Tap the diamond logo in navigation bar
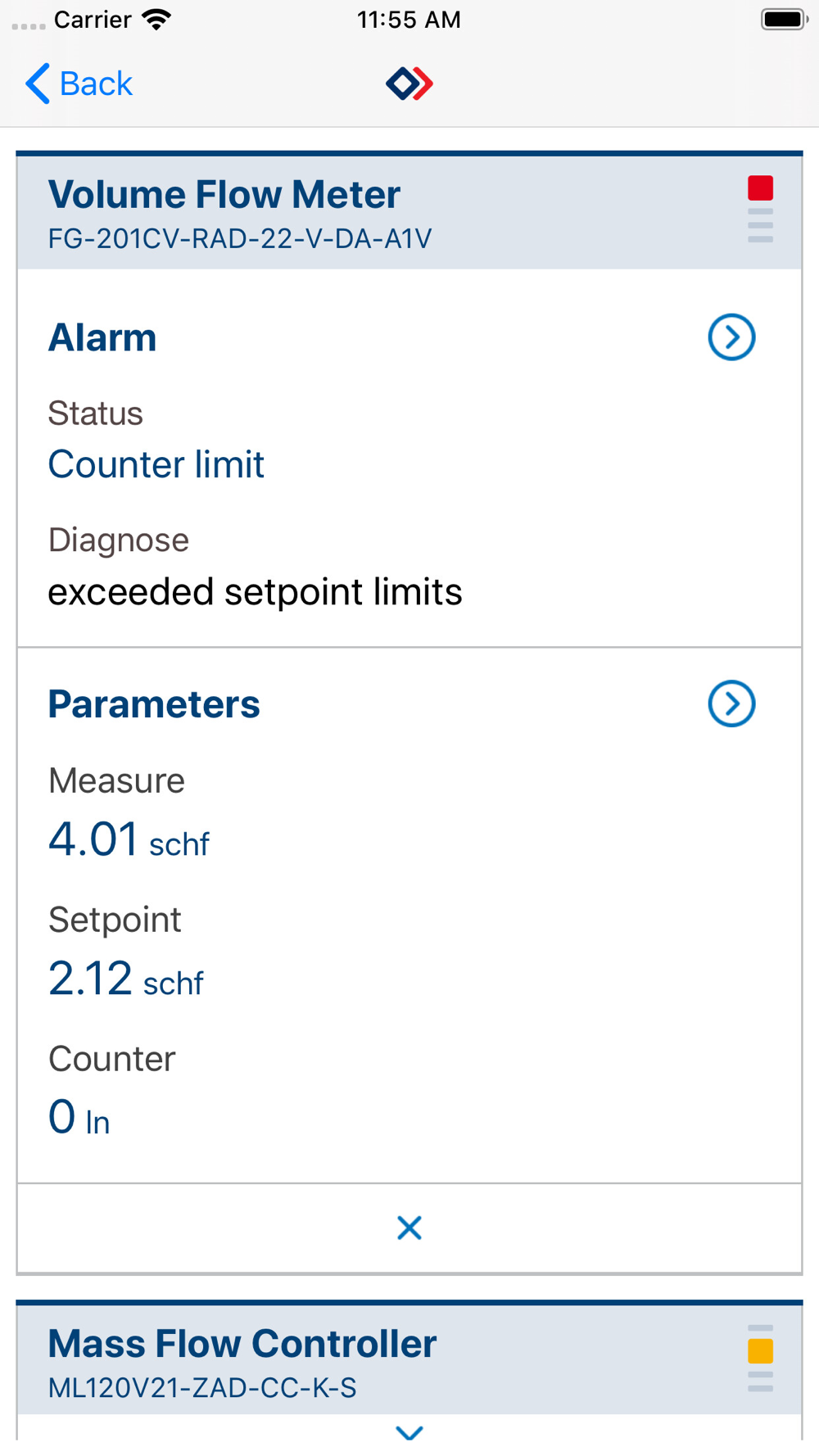Viewport: 819px width, 1456px height. pos(409,84)
